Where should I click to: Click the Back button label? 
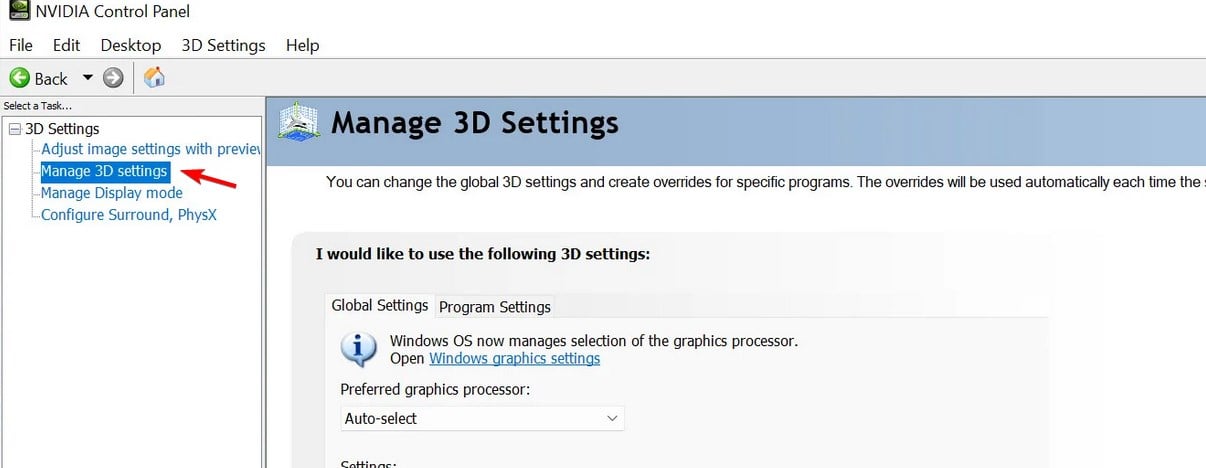[x=51, y=78]
